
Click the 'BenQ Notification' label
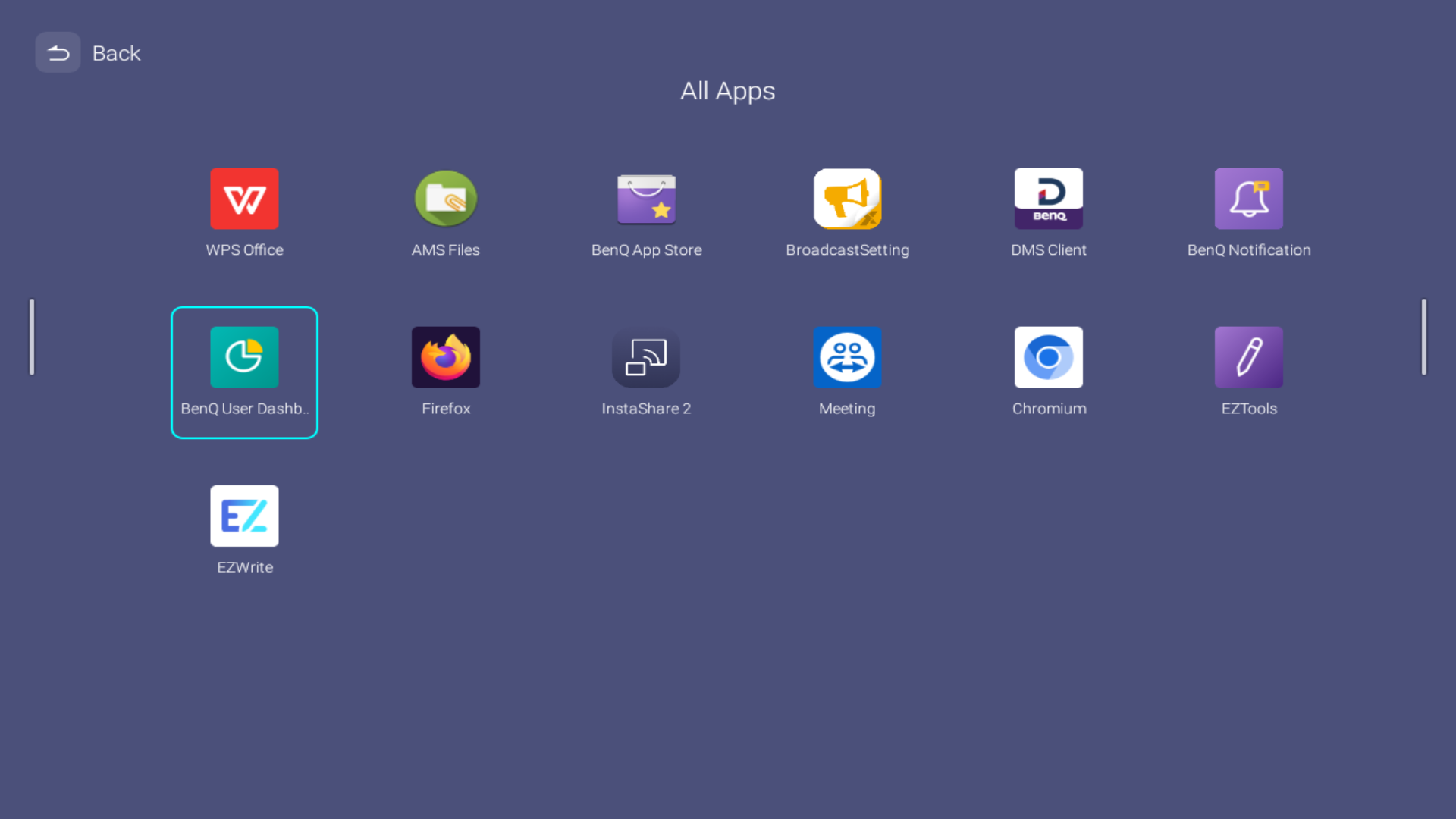point(1249,250)
